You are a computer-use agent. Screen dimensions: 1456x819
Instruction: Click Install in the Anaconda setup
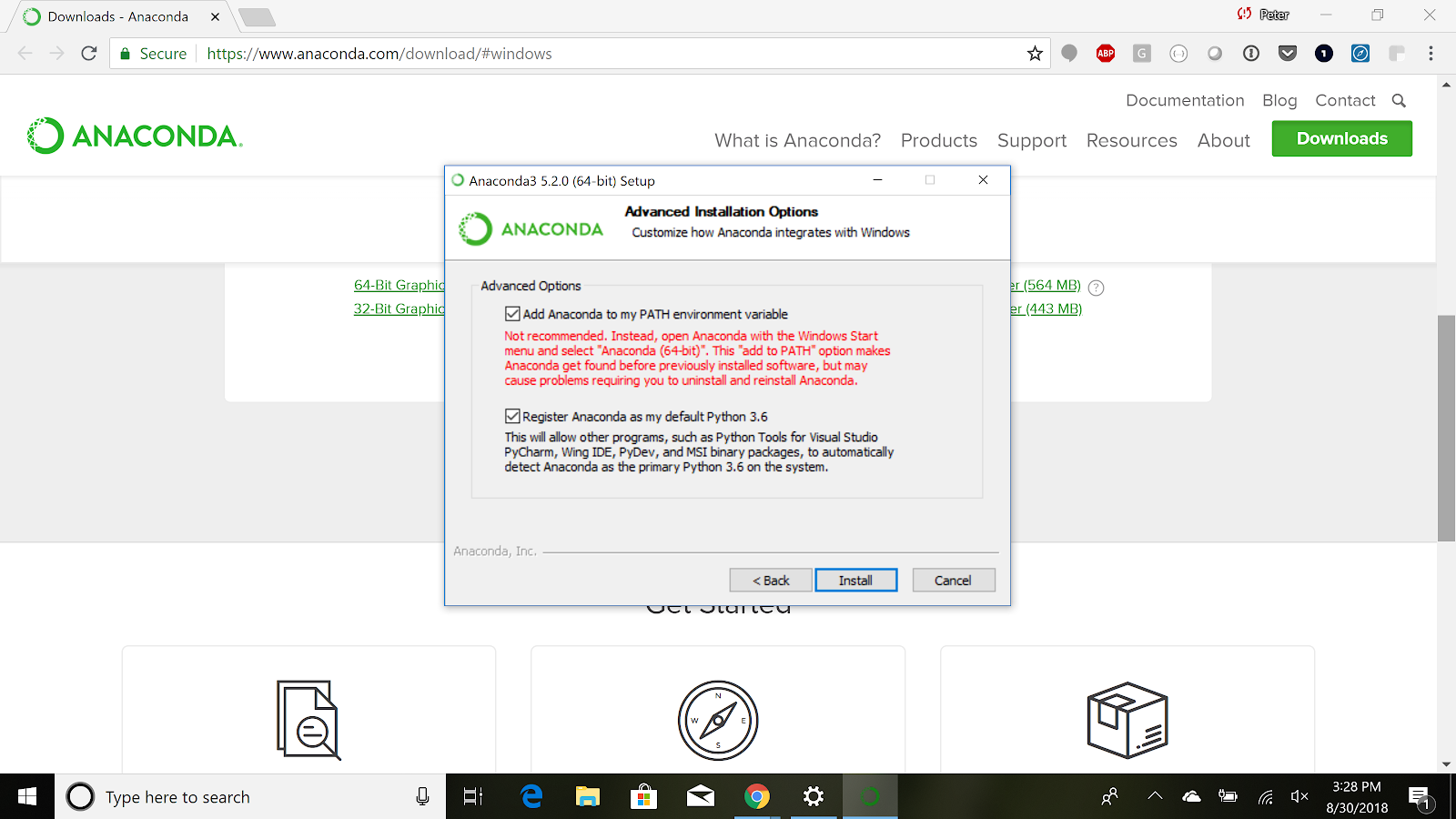coord(855,581)
